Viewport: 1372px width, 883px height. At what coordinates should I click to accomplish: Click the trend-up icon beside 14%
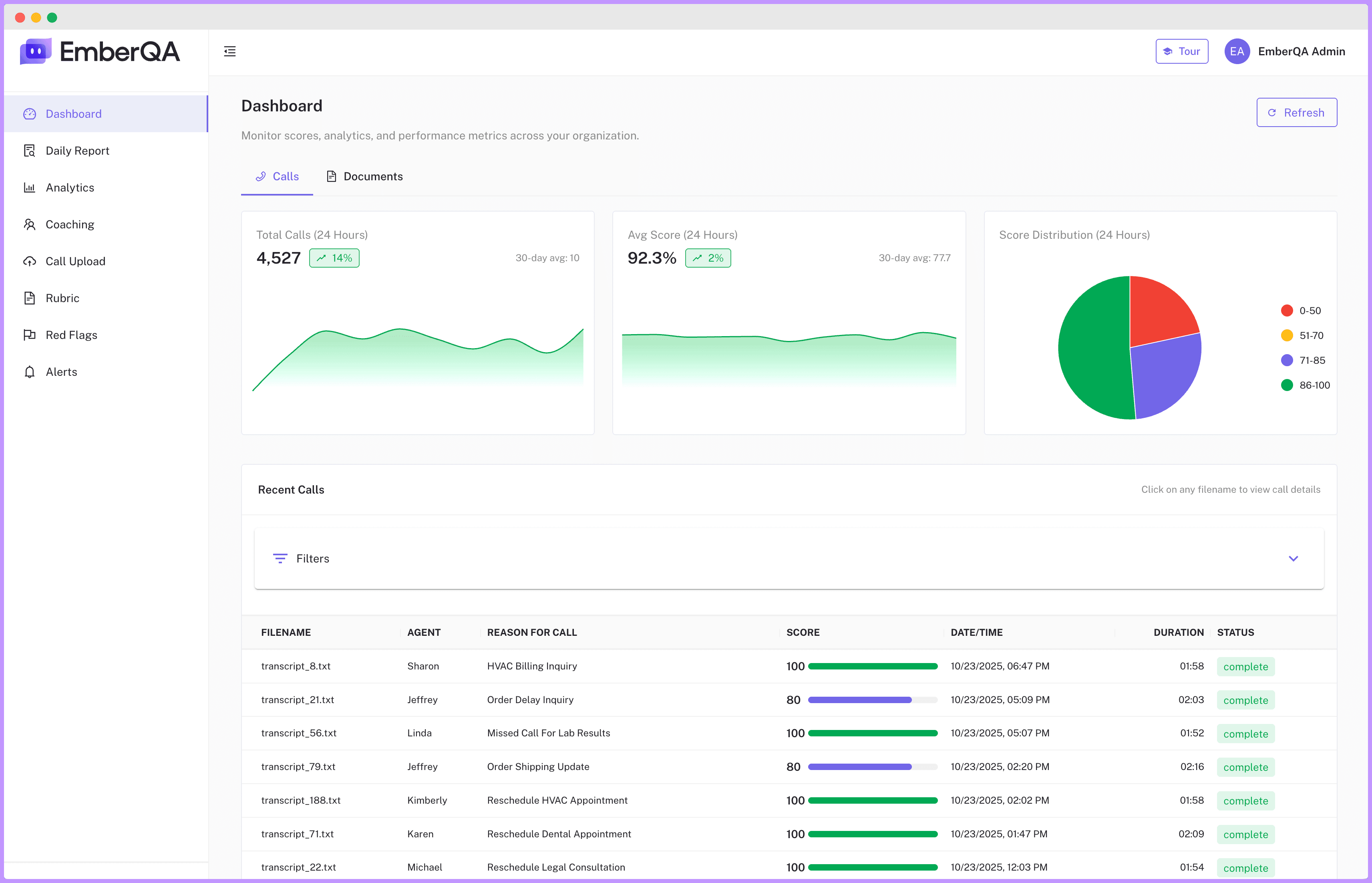(x=322, y=258)
